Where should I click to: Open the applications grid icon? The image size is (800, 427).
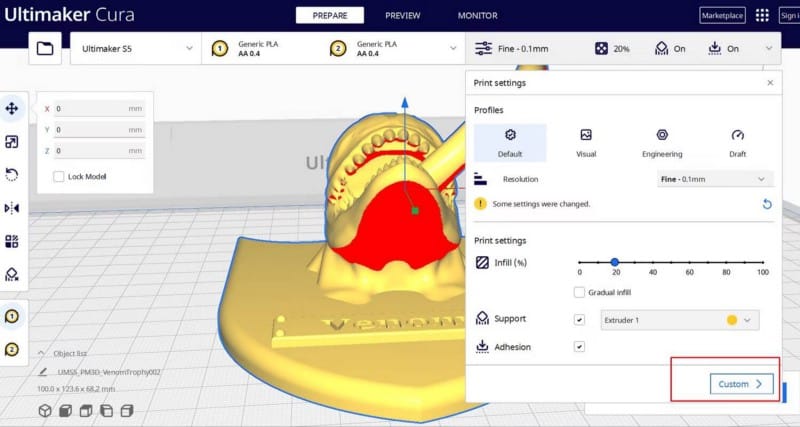[762, 15]
